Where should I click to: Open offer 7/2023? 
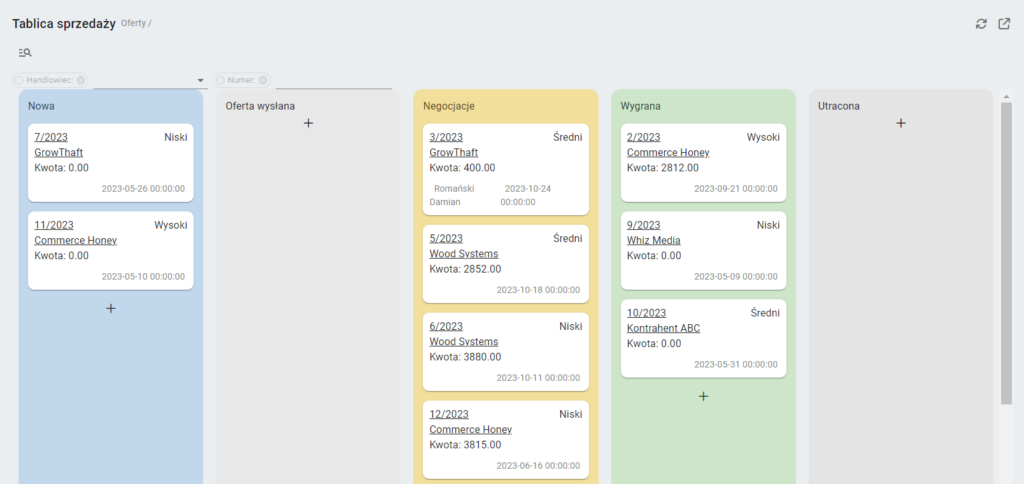(x=51, y=137)
